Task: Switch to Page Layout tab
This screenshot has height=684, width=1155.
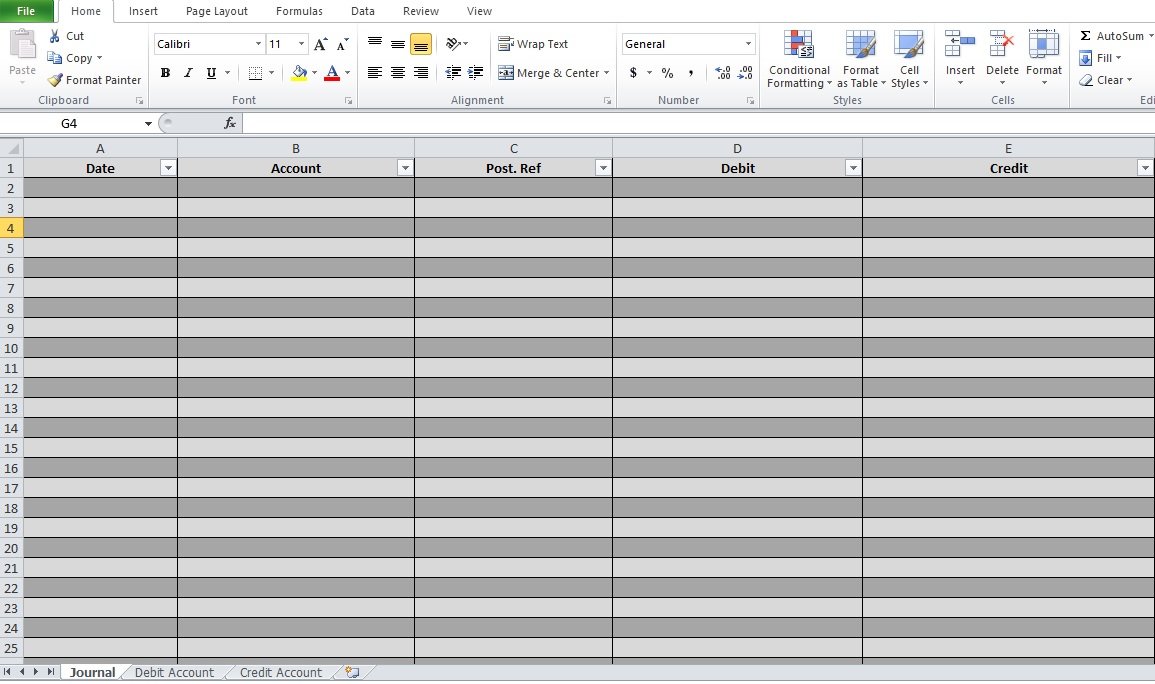Action: pyautogui.click(x=217, y=11)
